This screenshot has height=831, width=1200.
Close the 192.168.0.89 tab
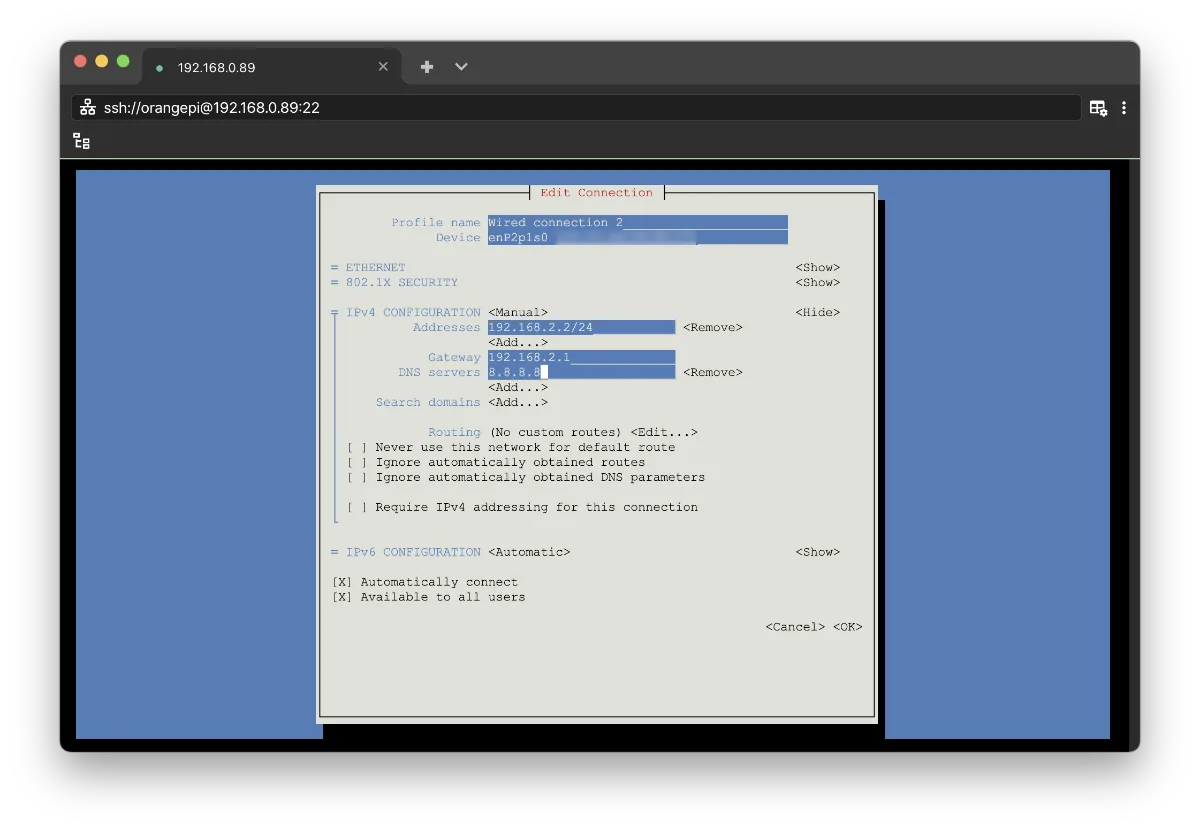[x=383, y=67]
